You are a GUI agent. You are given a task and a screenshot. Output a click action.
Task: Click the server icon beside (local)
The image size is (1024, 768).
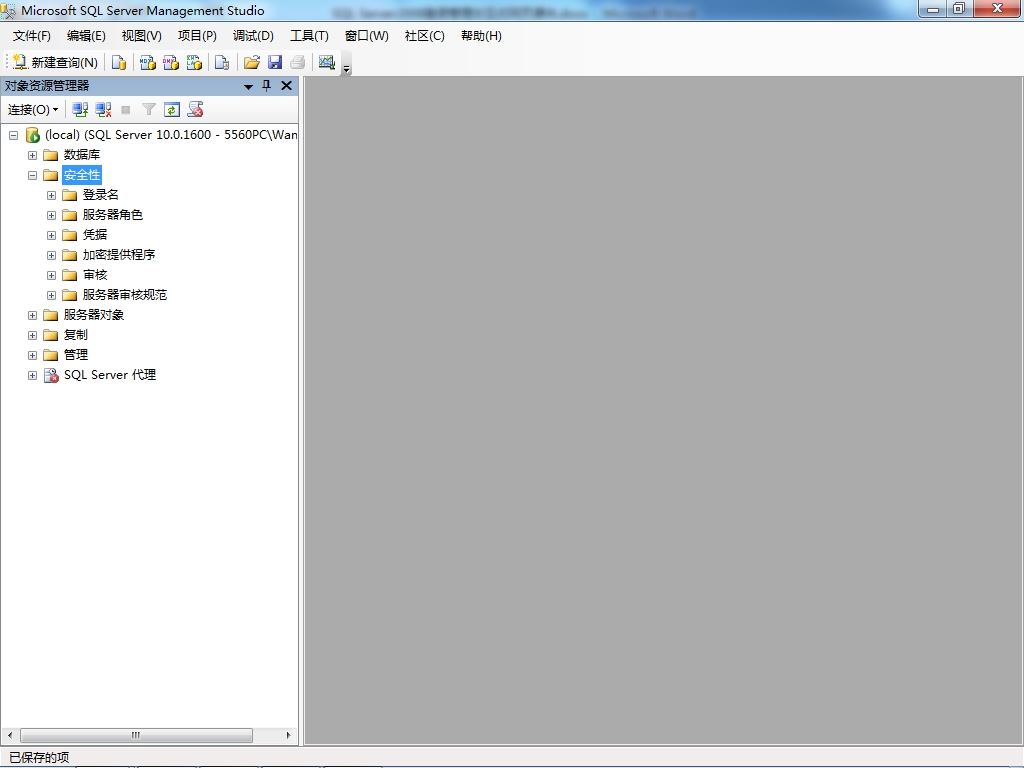click(x=33, y=135)
